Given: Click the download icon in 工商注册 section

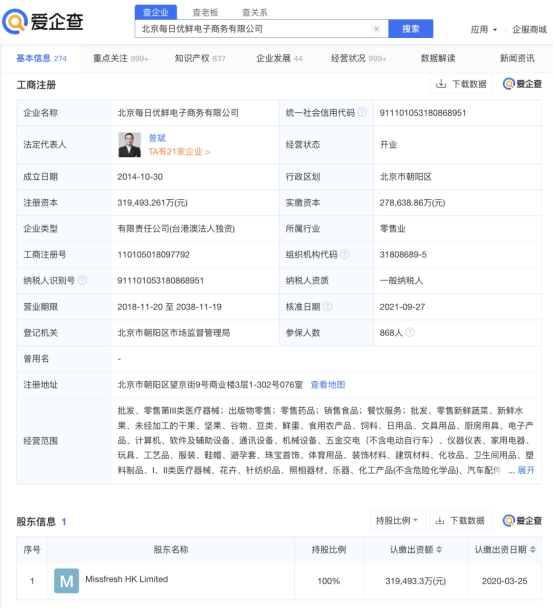Looking at the screenshot, I should [x=441, y=84].
